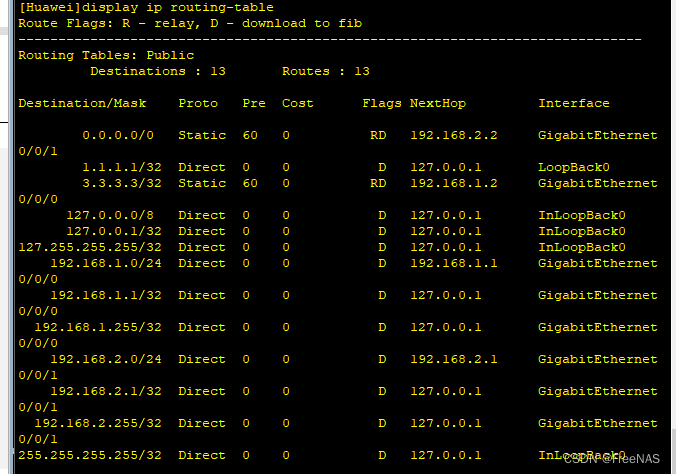Click RD flags in the 3.3.3.3/32 row
The image size is (676, 474).
[x=378, y=183]
